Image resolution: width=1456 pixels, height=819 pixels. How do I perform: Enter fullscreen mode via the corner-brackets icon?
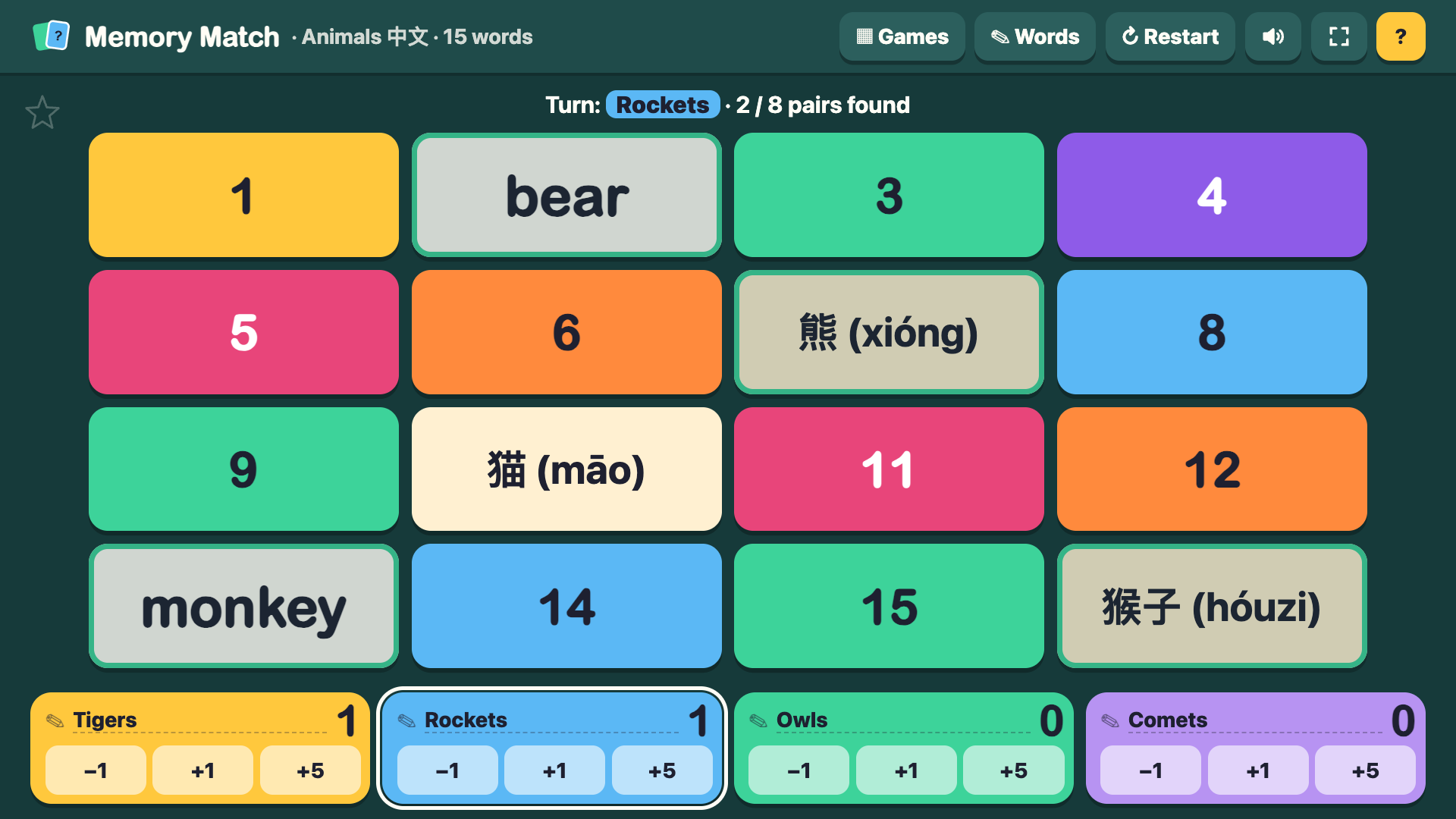(x=1339, y=36)
